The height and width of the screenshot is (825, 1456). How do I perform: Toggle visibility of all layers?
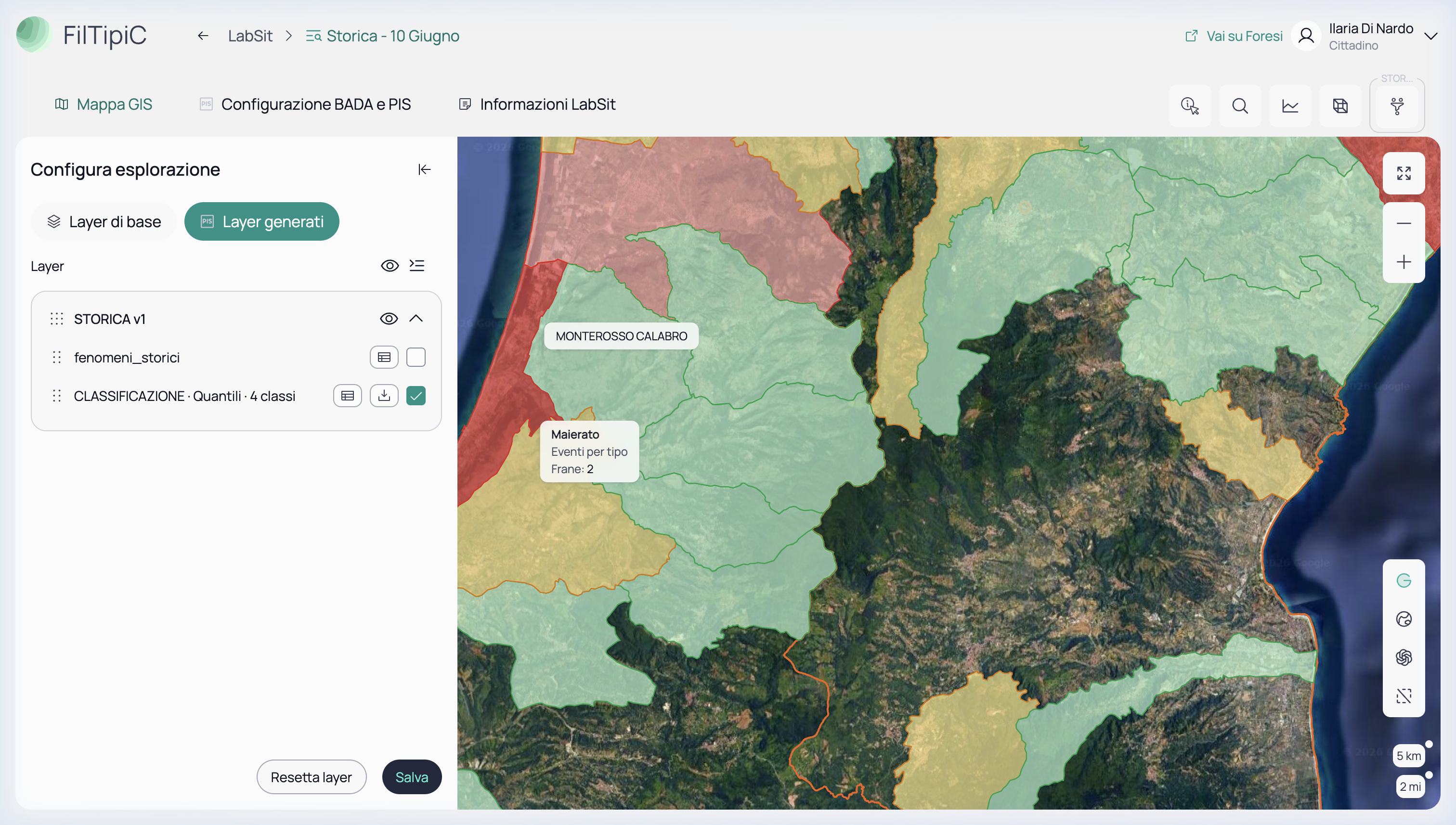(390, 266)
